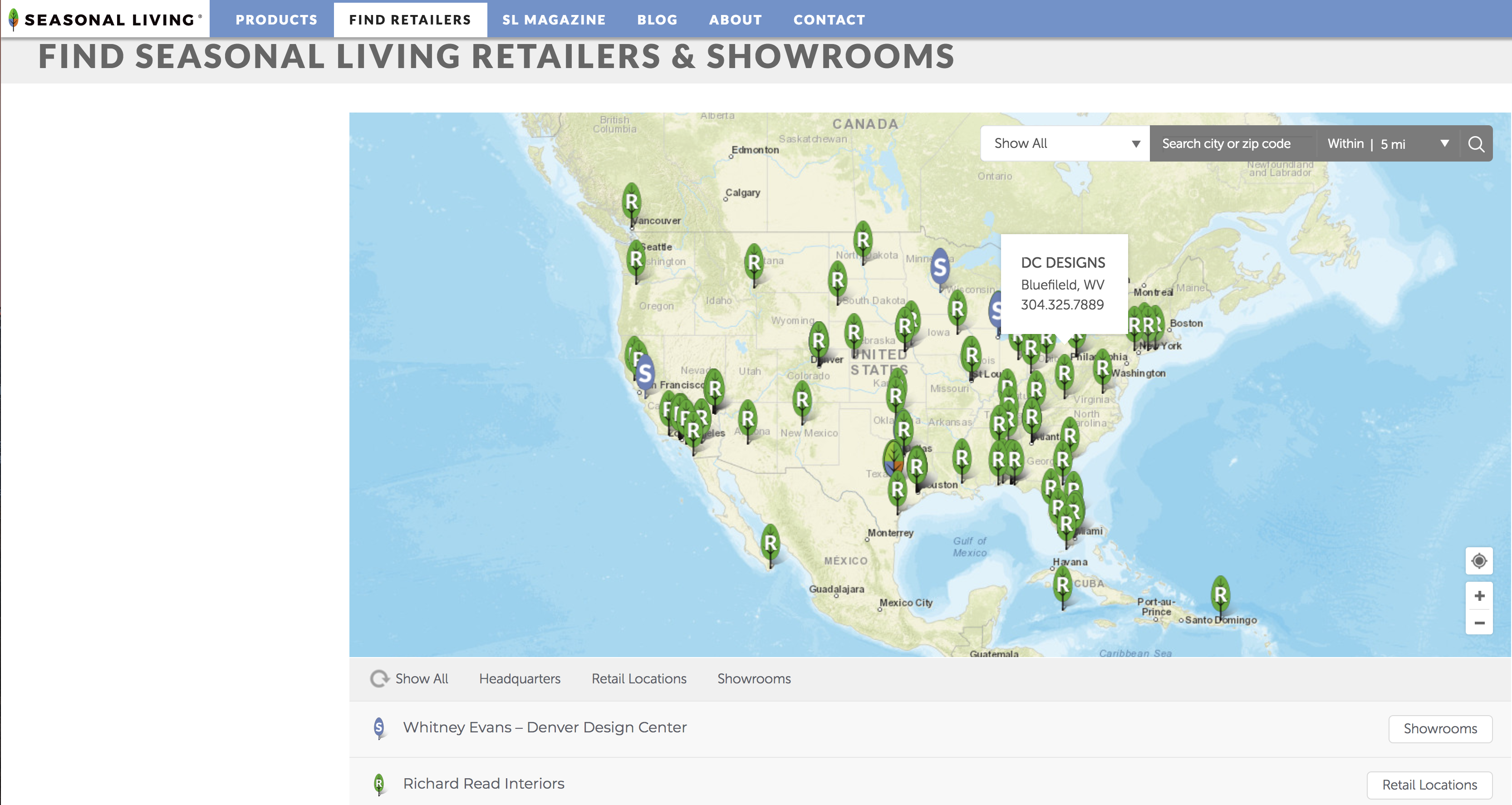Image resolution: width=1512 pixels, height=805 pixels.
Task: Click the retailer pin near Seattle
Action: point(636,260)
